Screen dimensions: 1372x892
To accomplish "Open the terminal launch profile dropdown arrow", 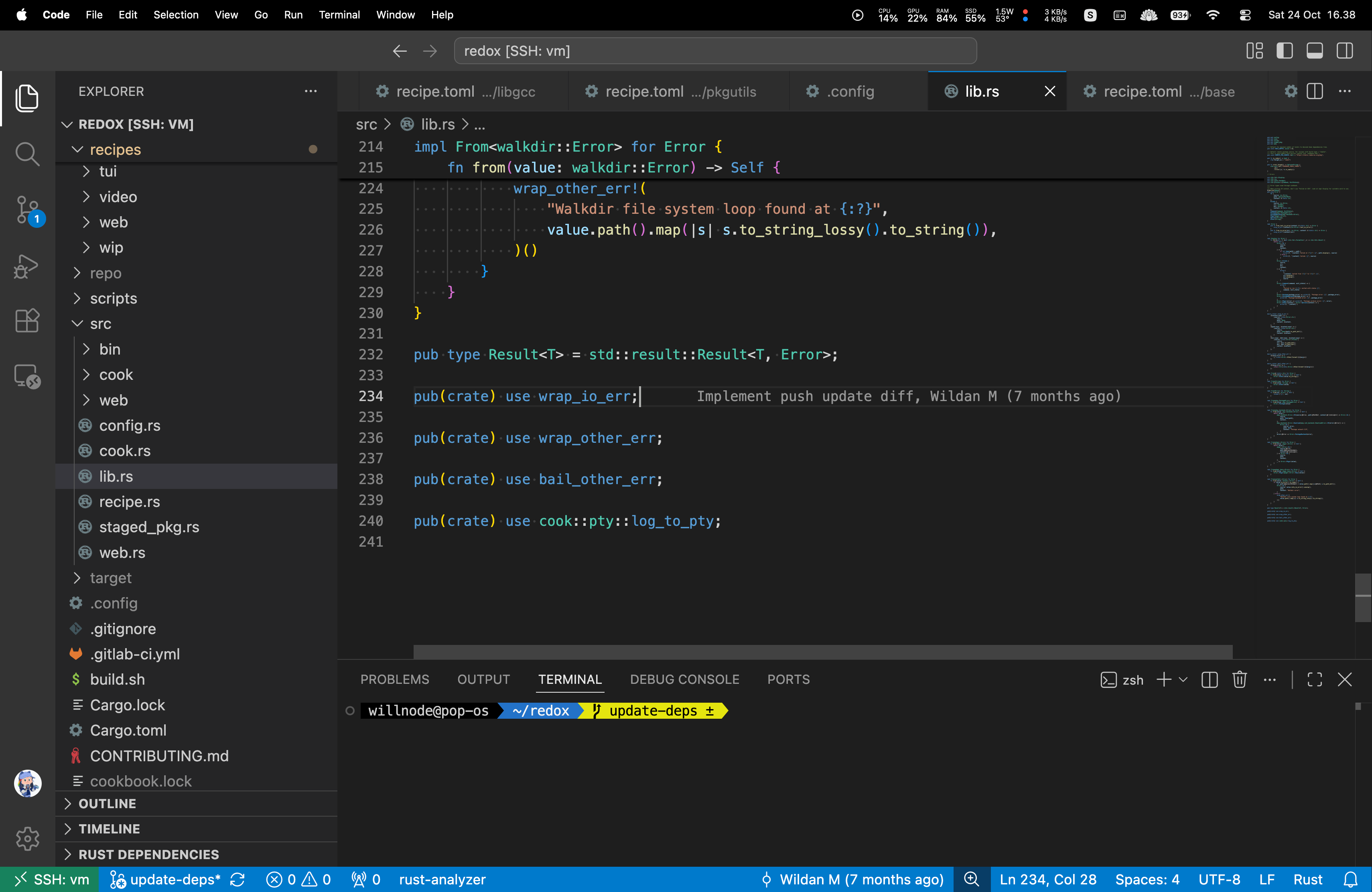I will point(1183,680).
